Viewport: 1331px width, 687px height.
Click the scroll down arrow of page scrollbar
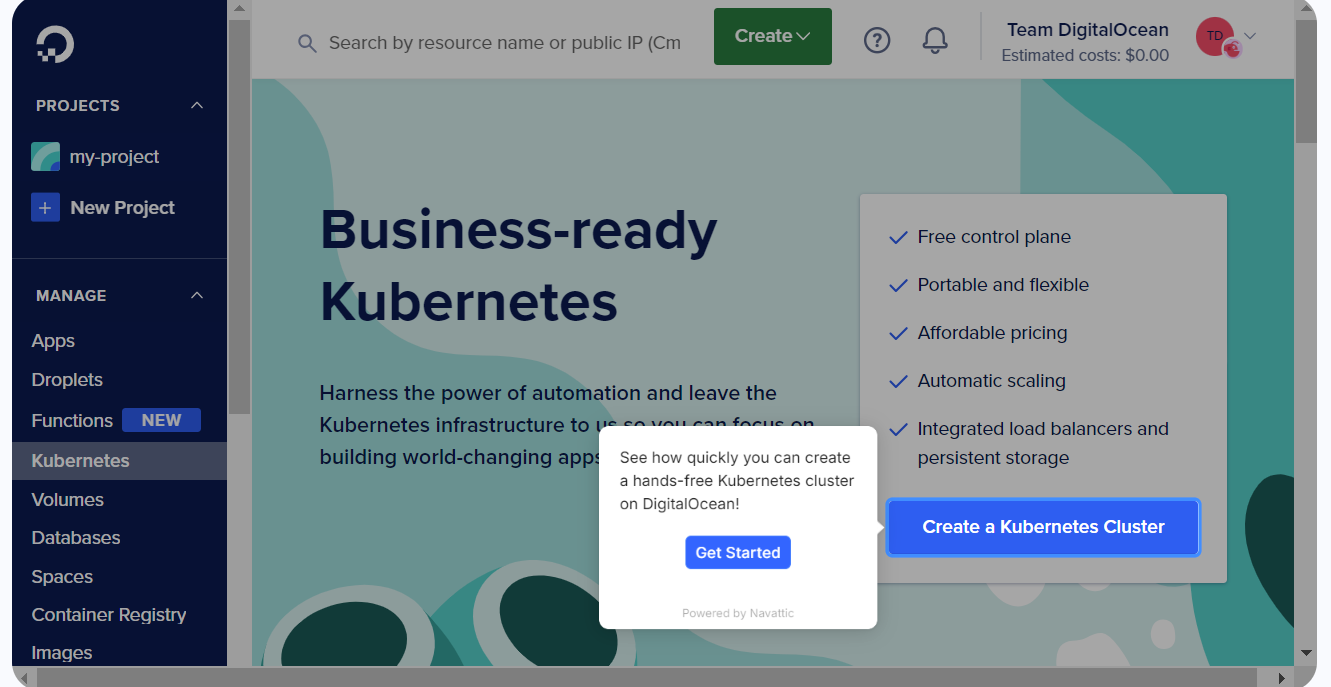pyautogui.click(x=1306, y=653)
